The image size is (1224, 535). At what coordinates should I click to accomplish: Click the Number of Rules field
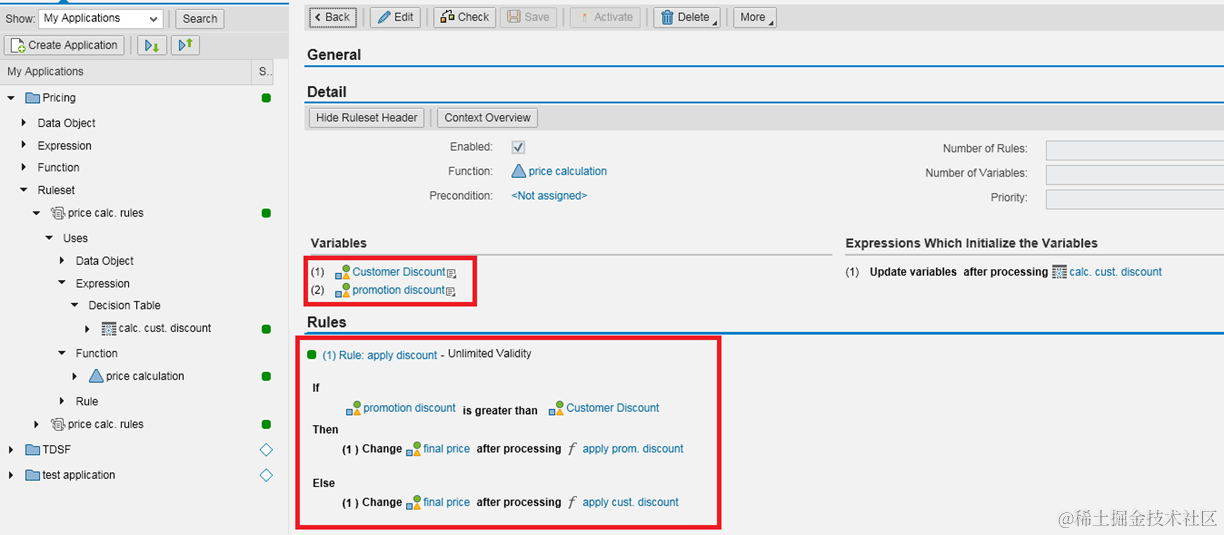coord(1135,150)
